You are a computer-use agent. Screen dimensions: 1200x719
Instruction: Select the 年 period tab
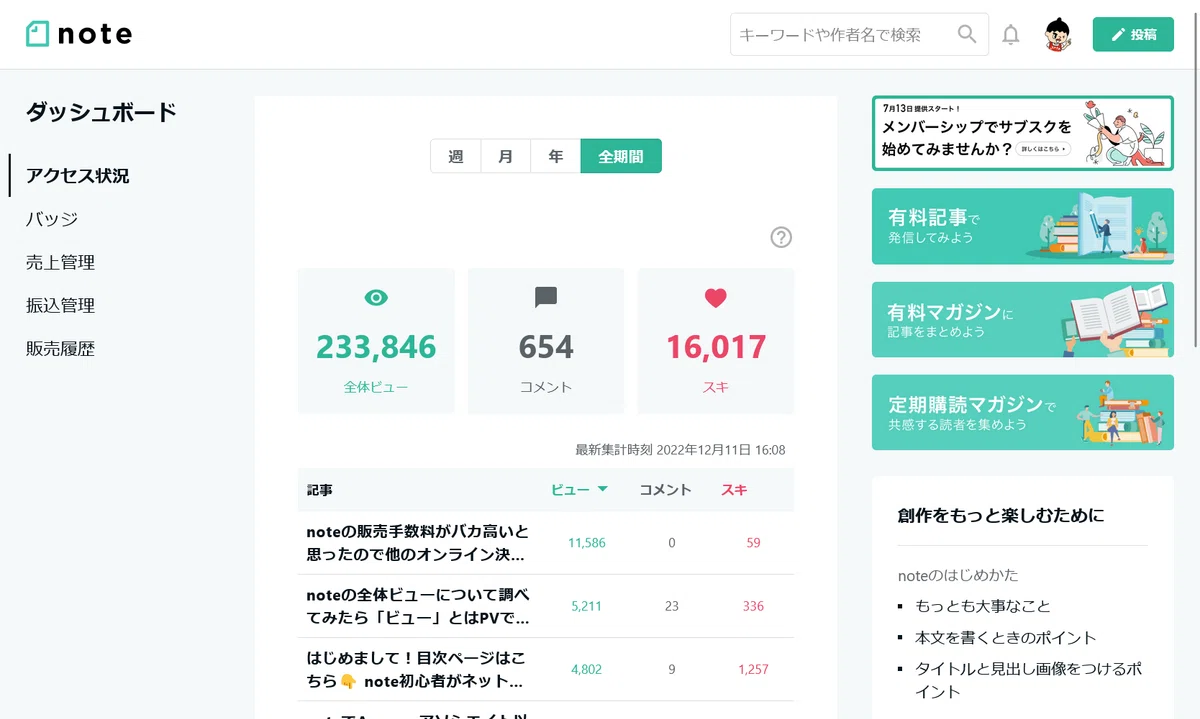[556, 156]
